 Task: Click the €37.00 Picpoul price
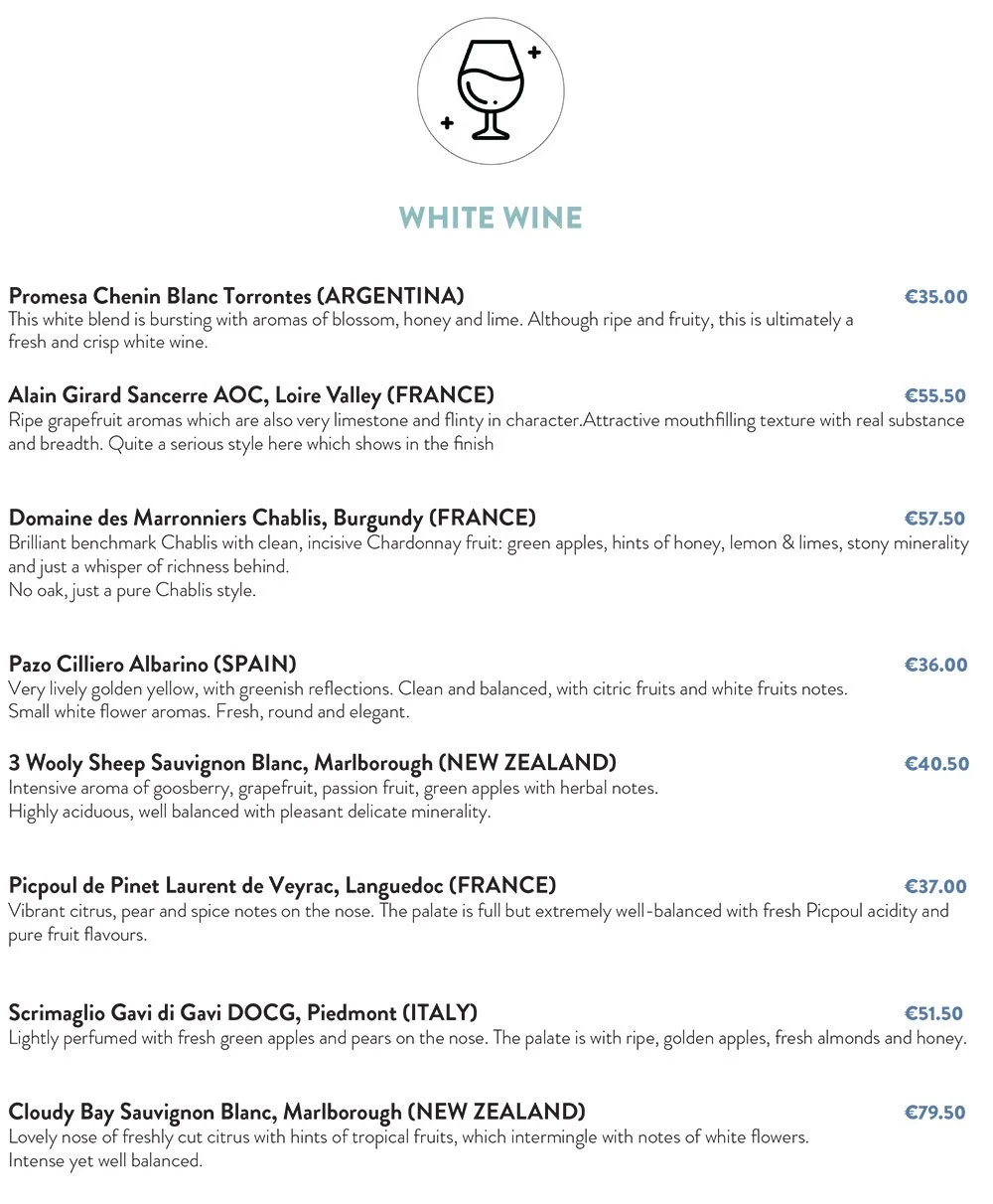pyautogui.click(x=935, y=886)
